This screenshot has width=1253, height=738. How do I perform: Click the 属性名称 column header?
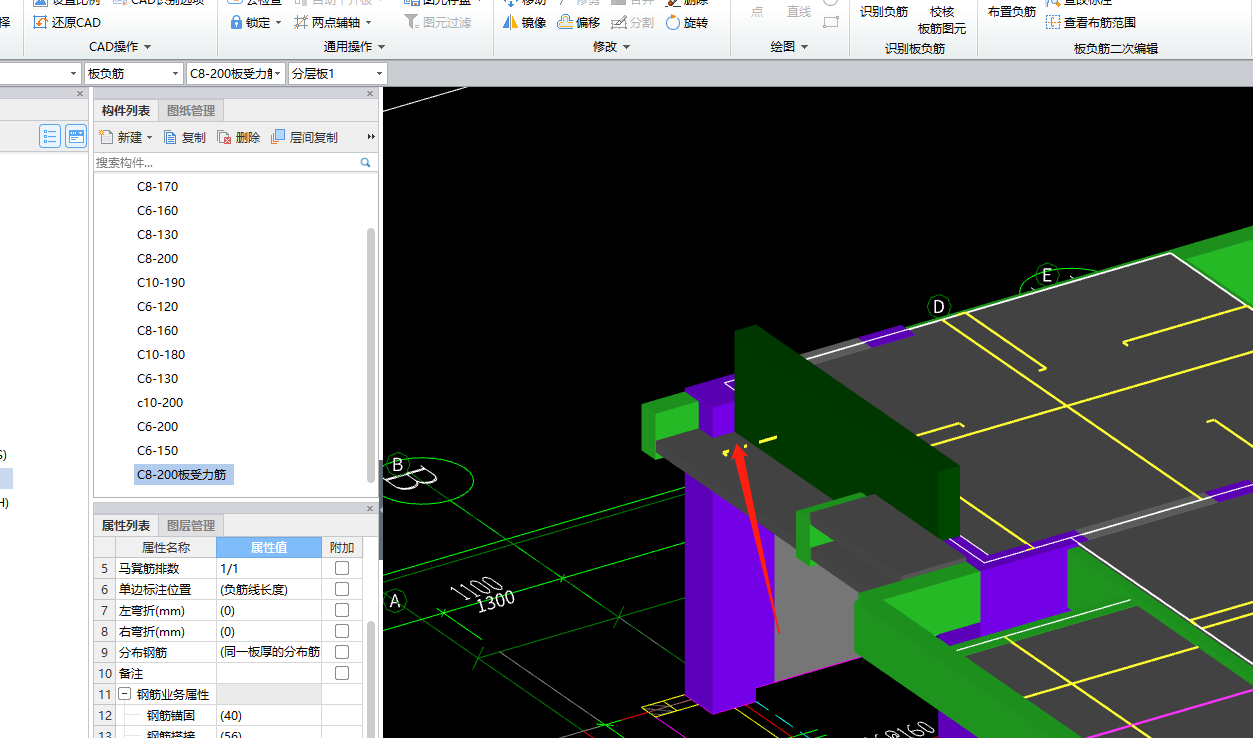(x=165, y=547)
